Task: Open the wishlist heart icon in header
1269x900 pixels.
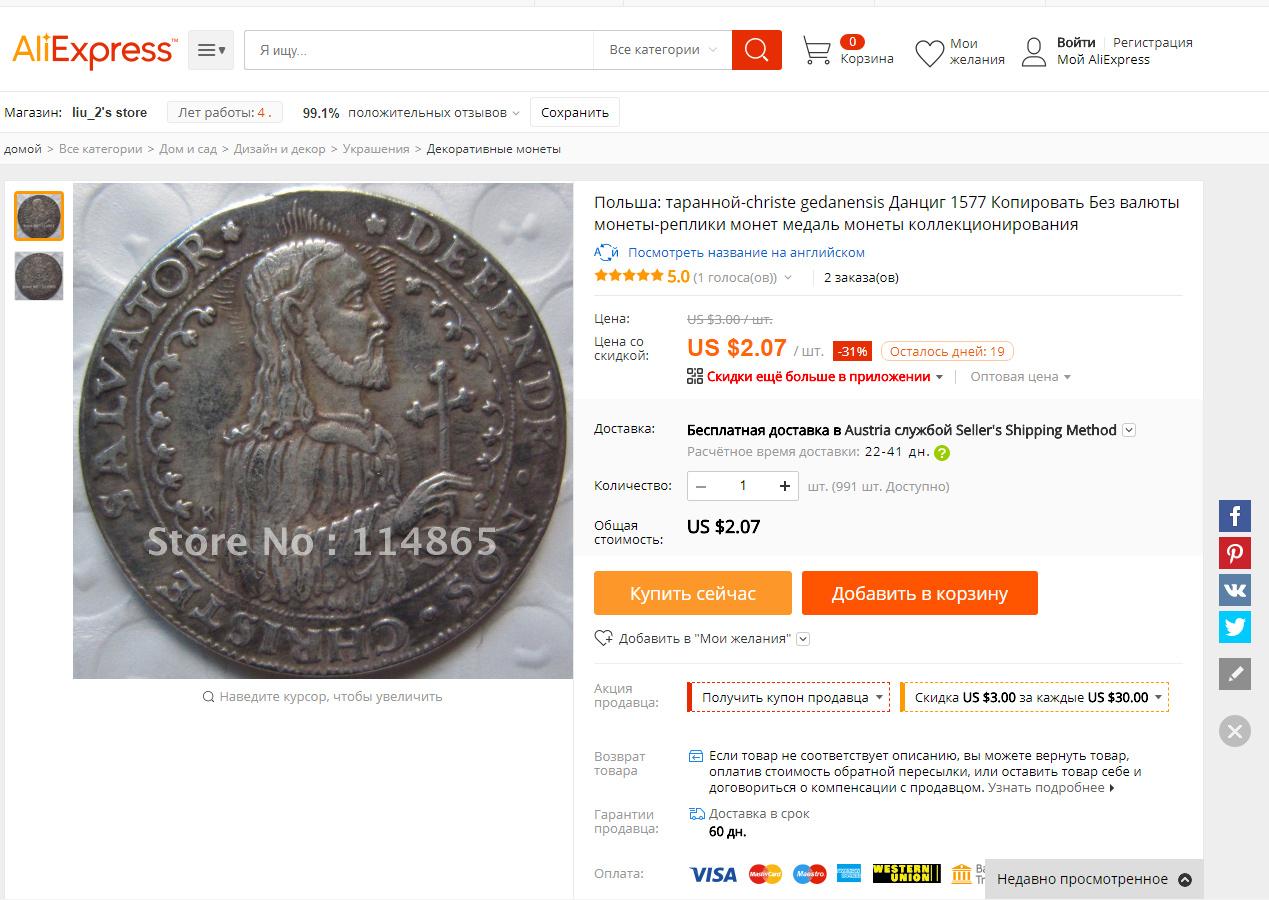Action: coord(929,52)
